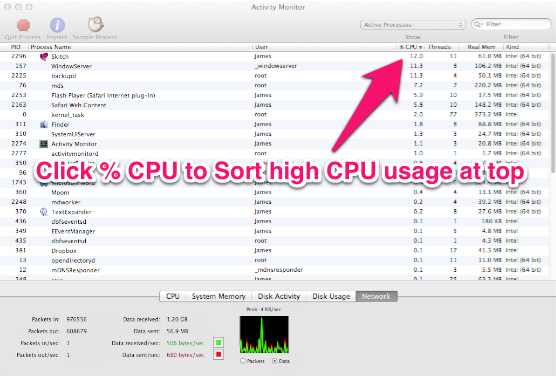Click the red data sent color swatch
The width and height of the screenshot is (556, 376).
point(218,354)
